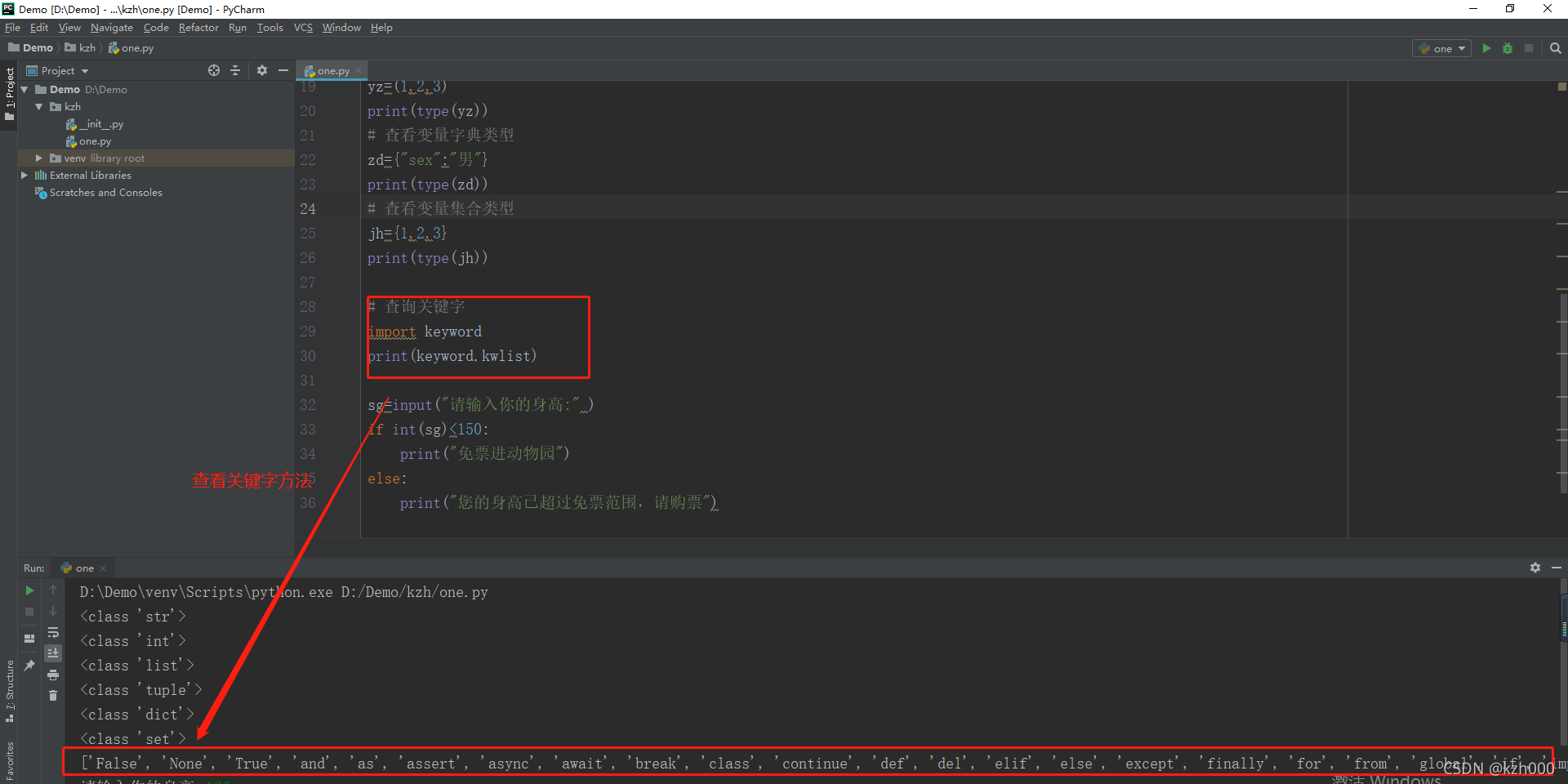Switch to the one.py editor tab
This screenshot has height=784, width=1568.
pyautogui.click(x=331, y=70)
